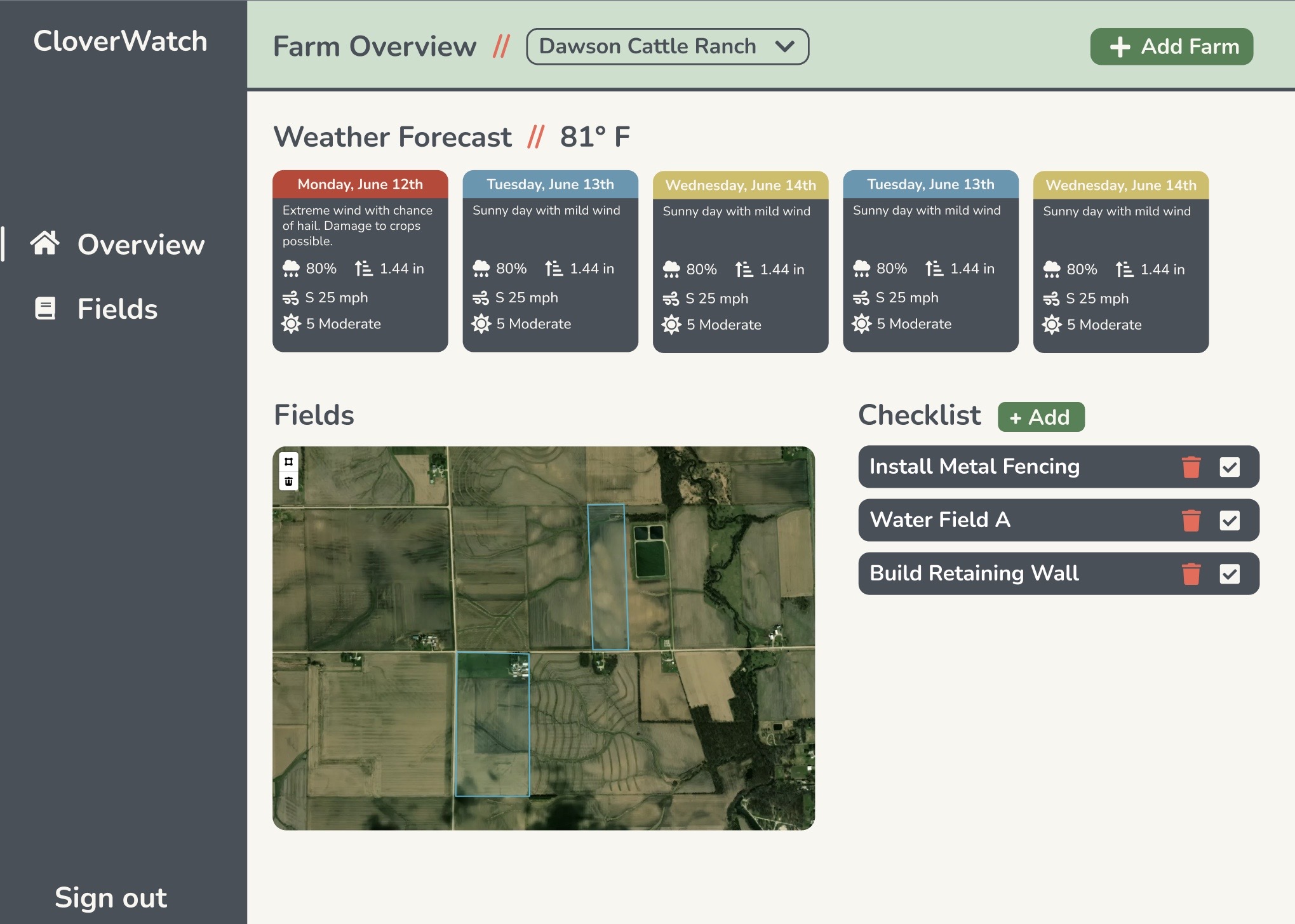Click the polygon draw tool on map
Screen dimensions: 1295x924
(288, 462)
